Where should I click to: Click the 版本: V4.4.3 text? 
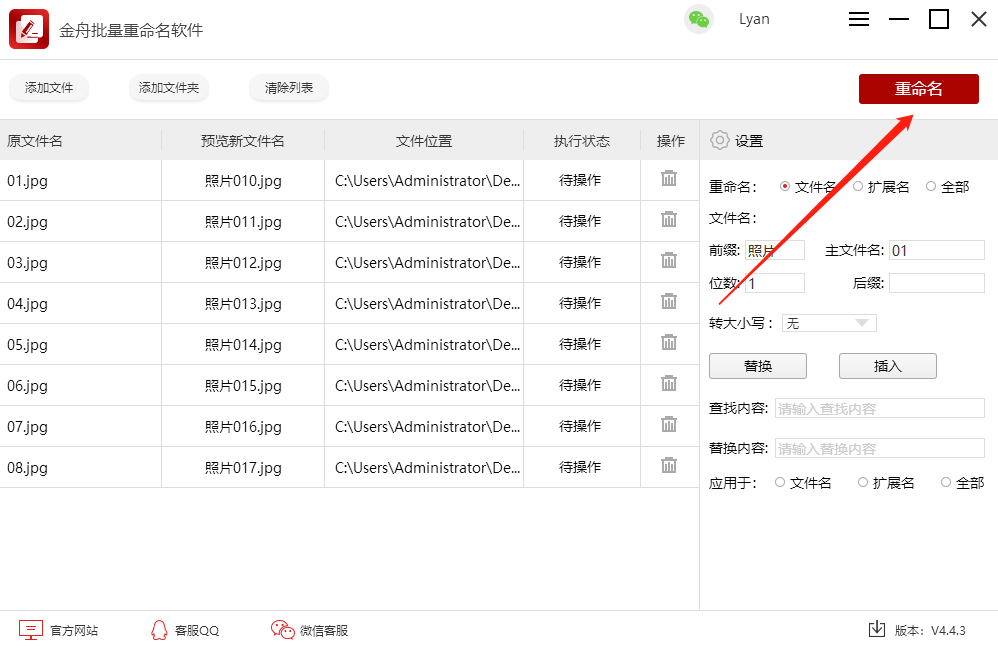930,631
